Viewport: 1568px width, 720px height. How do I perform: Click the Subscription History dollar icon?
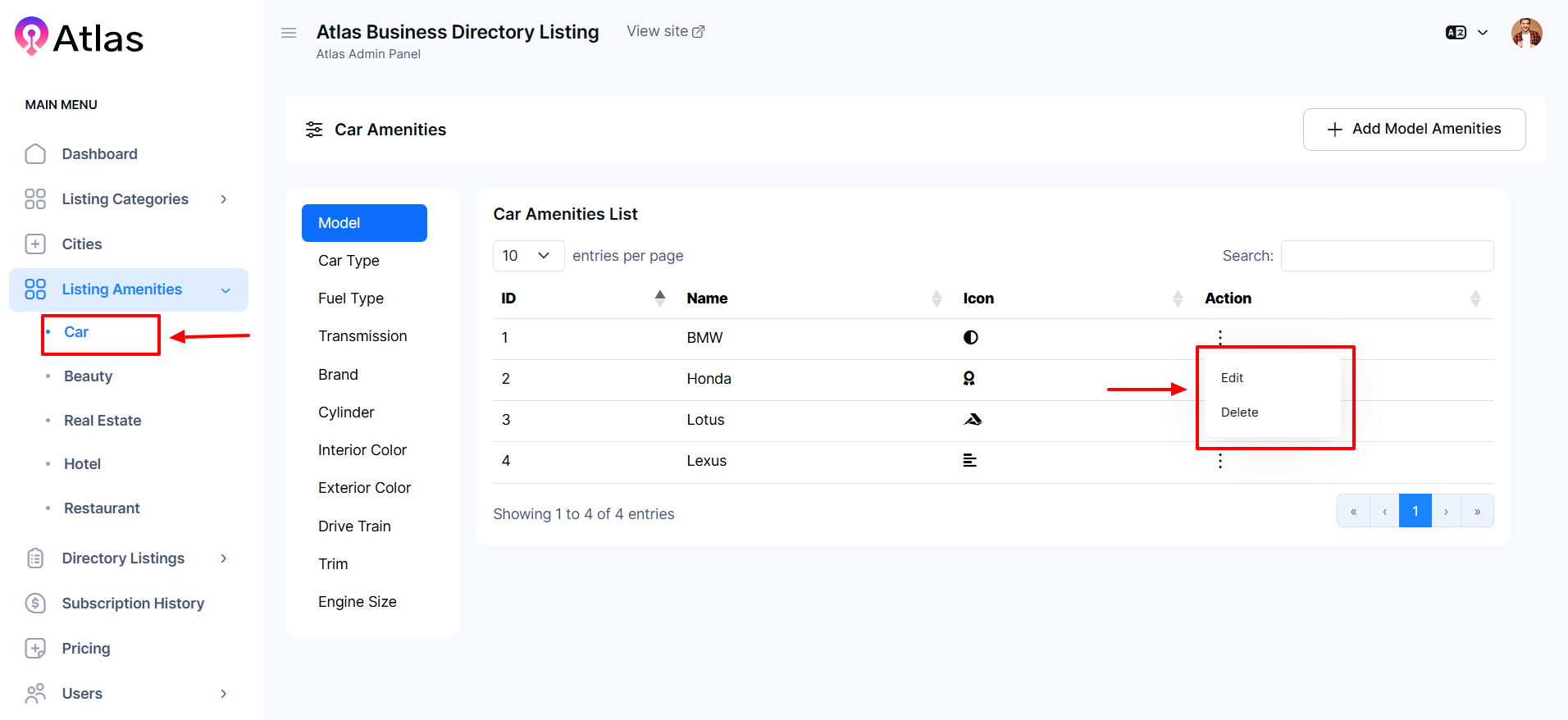[35, 604]
